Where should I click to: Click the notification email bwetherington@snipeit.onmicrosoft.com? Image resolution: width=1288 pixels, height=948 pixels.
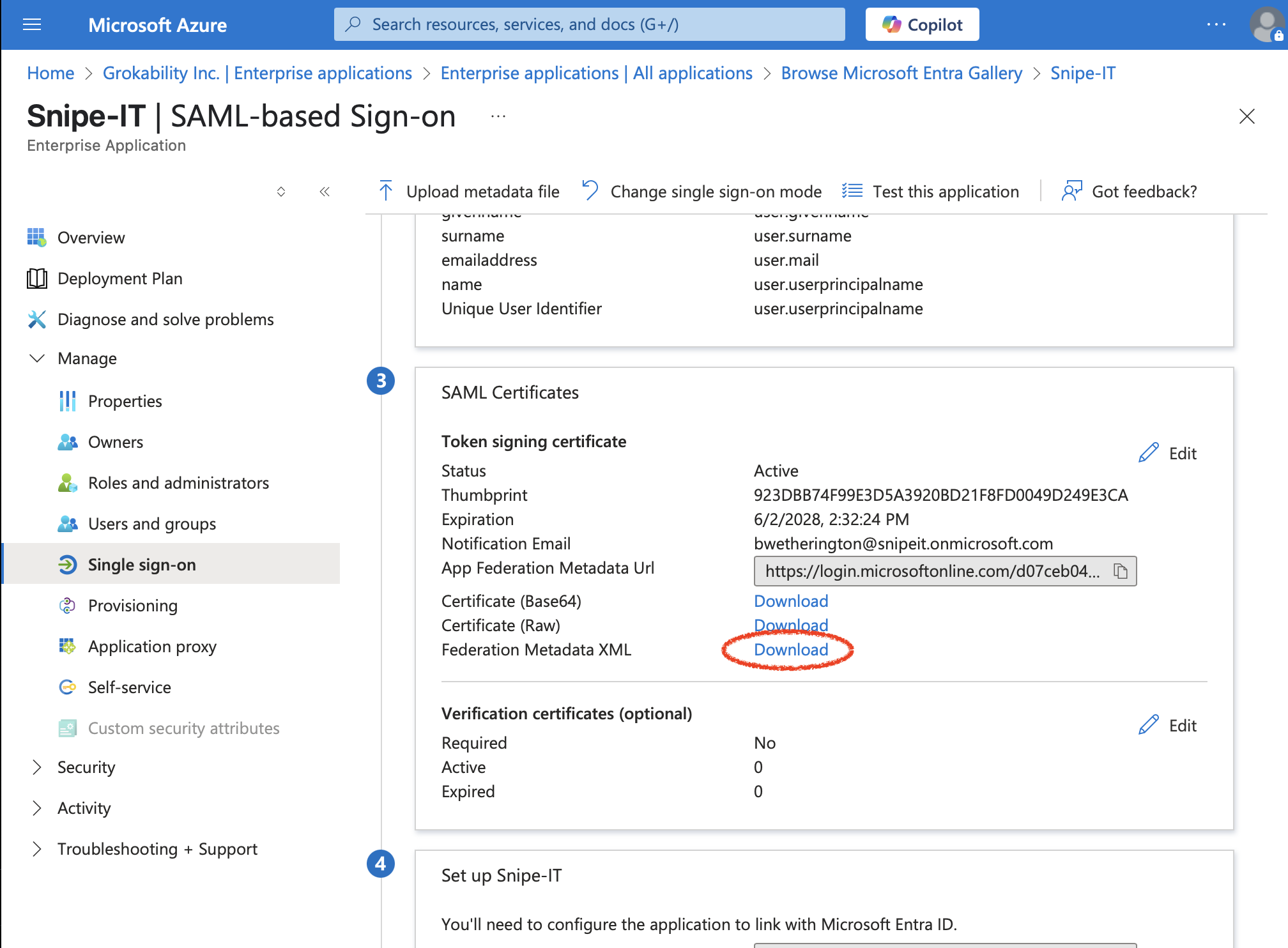point(903,544)
